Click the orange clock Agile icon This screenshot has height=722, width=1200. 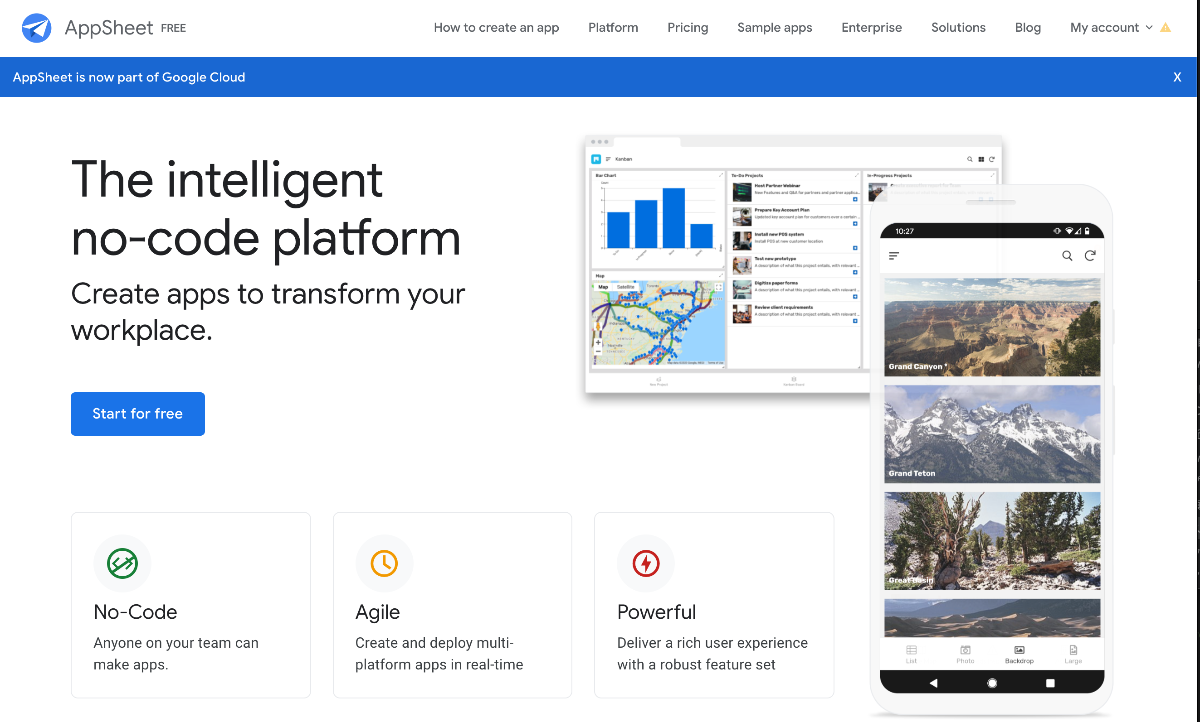(384, 563)
